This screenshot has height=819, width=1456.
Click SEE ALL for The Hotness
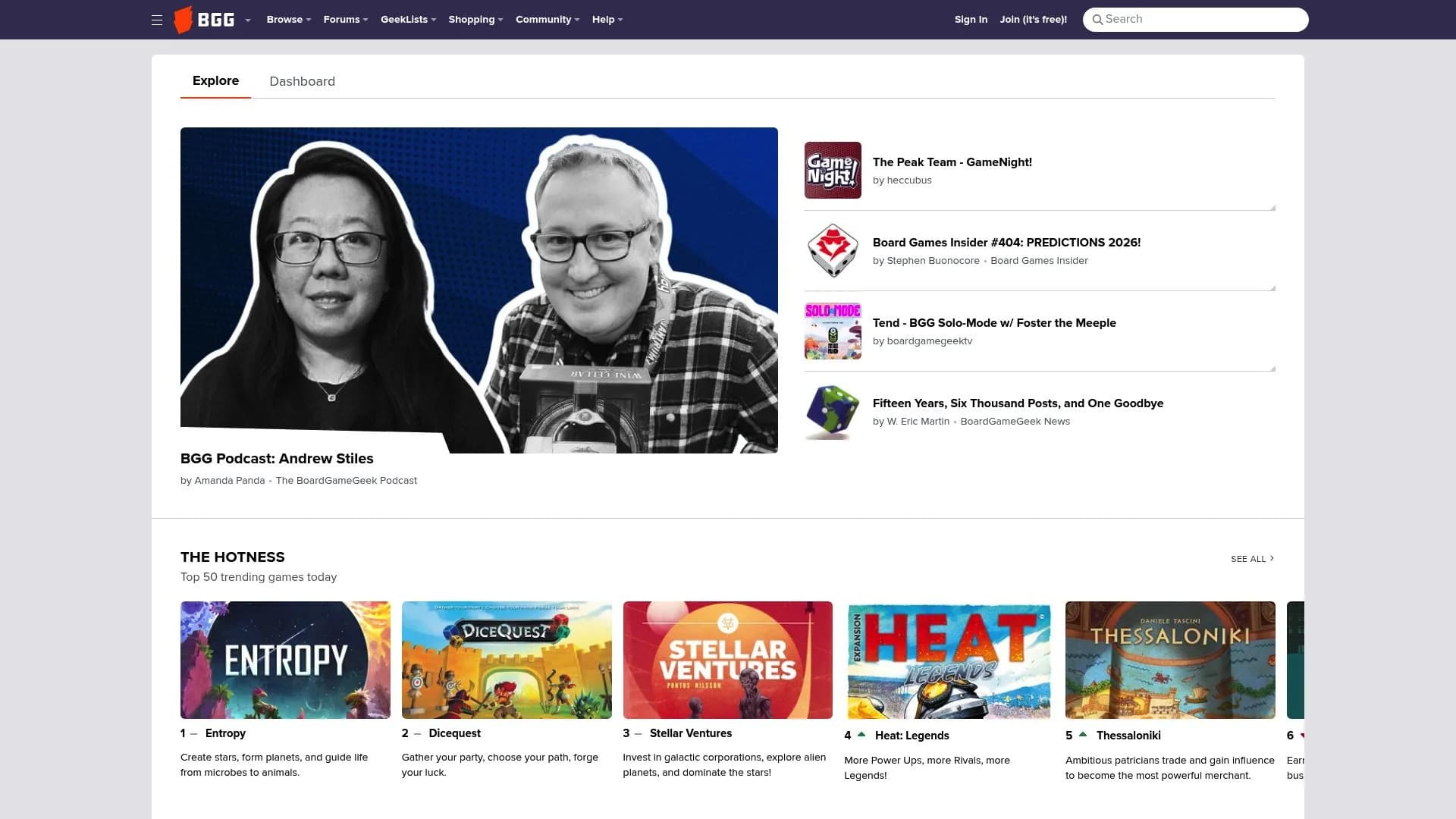[x=1252, y=559]
